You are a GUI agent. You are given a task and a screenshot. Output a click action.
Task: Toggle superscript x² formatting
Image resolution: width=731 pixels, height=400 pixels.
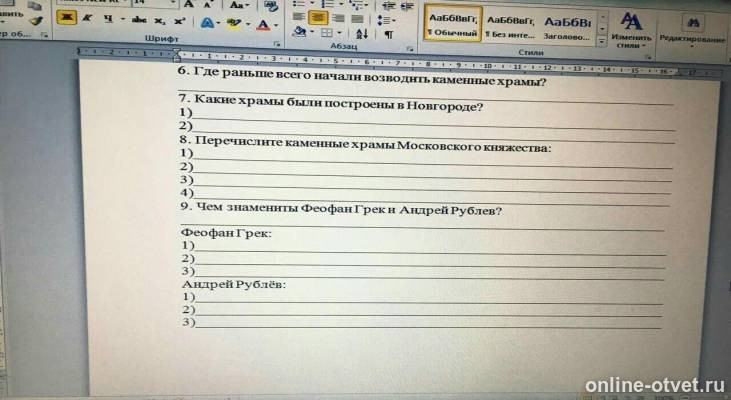tap(179, 21)
